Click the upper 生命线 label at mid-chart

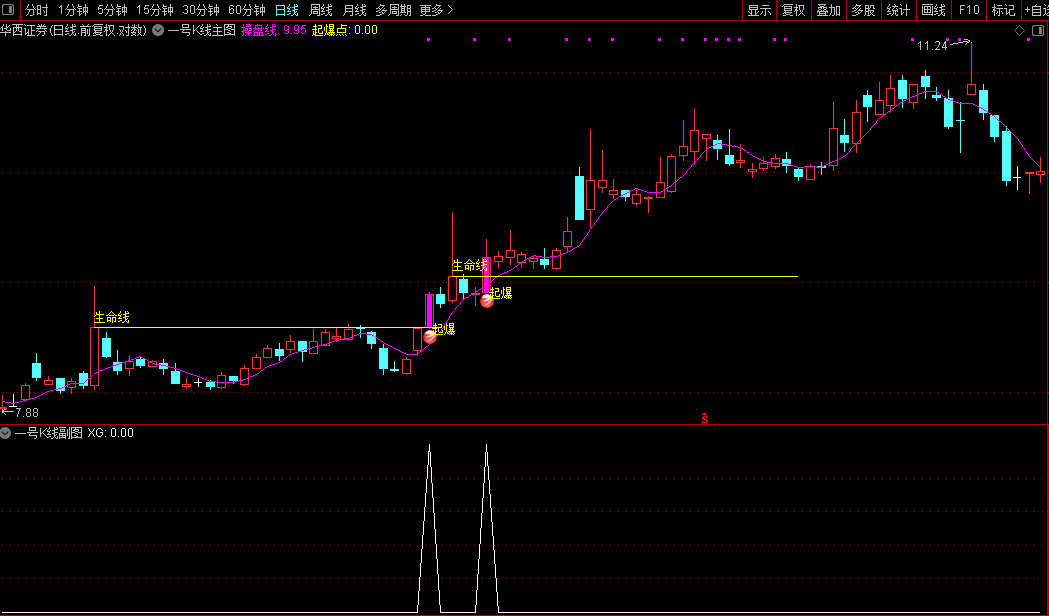point(470,266)
